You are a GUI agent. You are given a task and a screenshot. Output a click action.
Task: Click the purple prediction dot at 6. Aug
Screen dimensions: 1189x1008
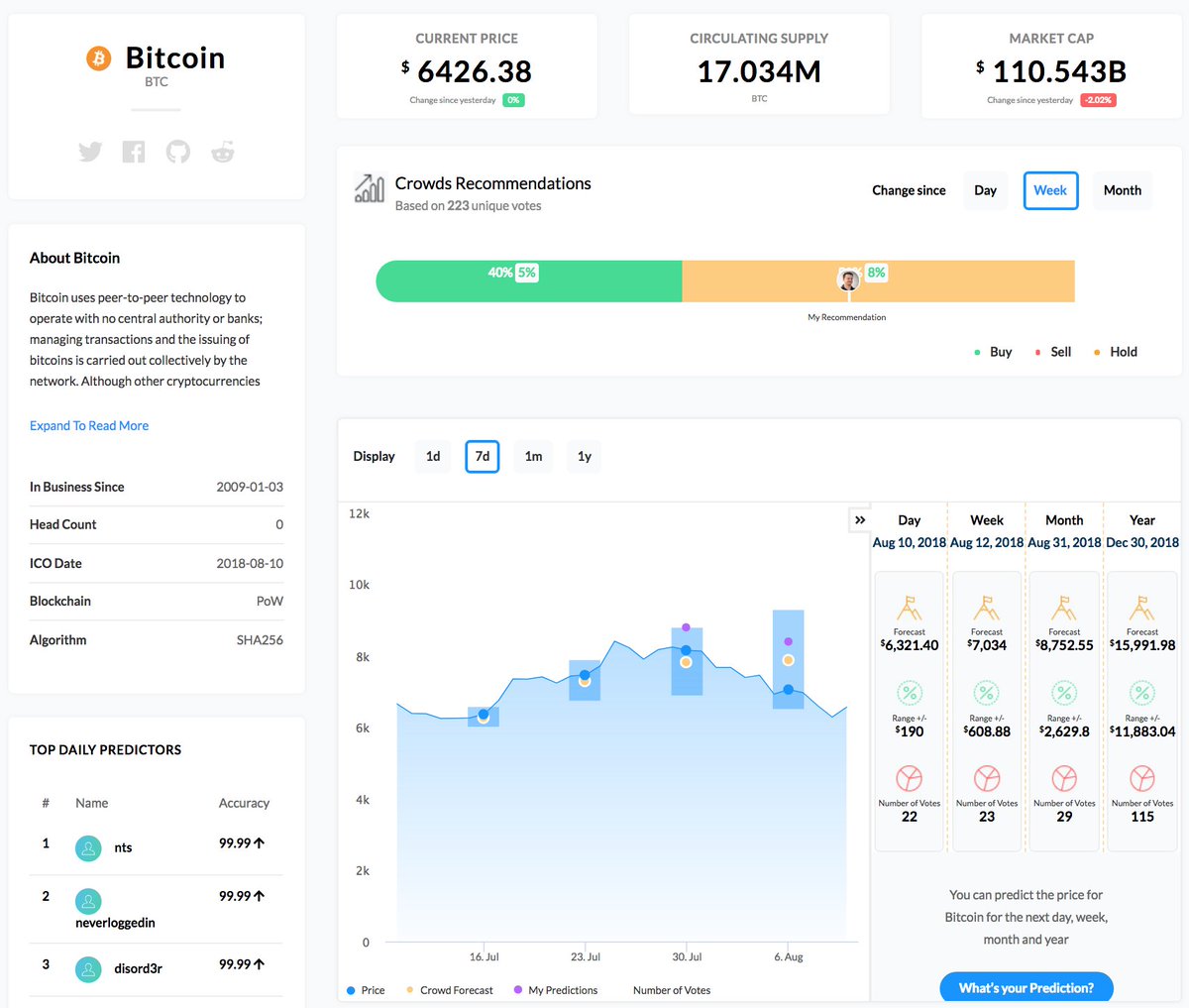pyautogui.click(x=789, y=642)
